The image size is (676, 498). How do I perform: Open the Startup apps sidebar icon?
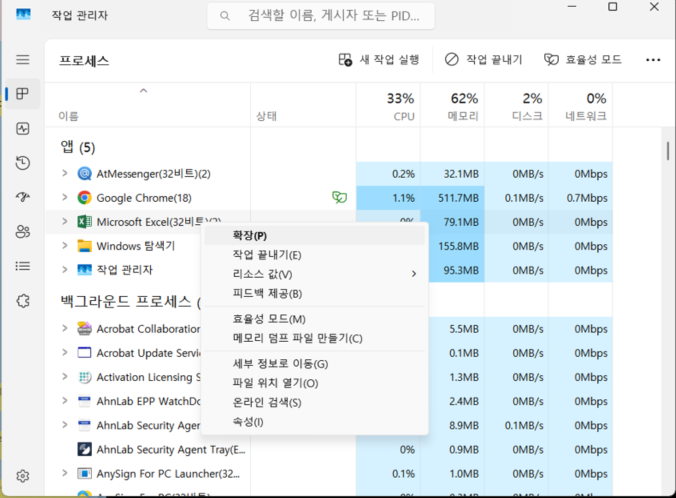tap(23, 197)
